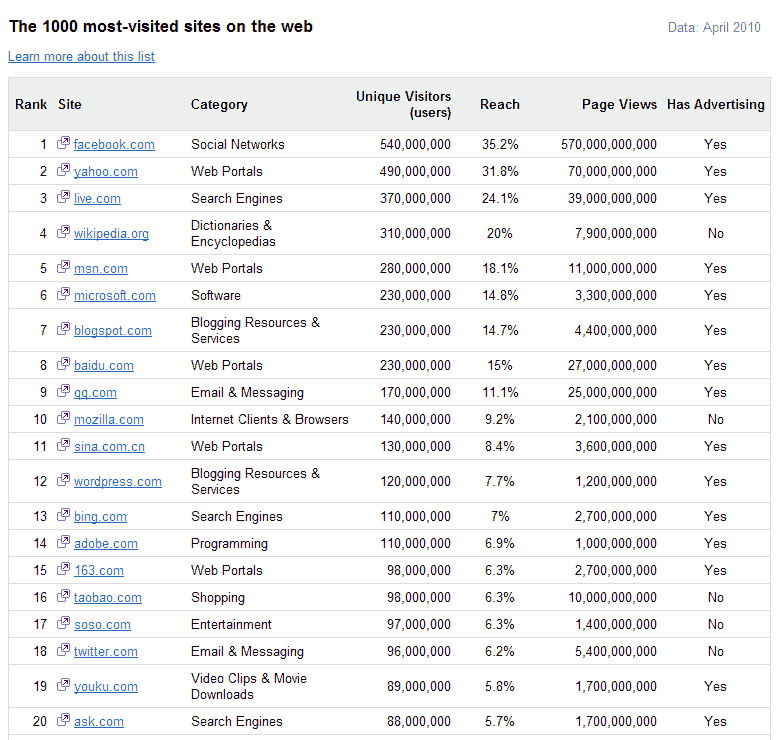Click the Category column header
The width and height of the screenshot is (782, 740).
(x=219, y=104)
